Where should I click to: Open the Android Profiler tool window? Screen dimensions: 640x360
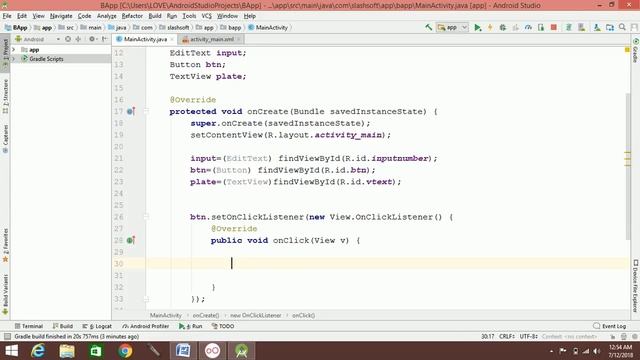145,326
